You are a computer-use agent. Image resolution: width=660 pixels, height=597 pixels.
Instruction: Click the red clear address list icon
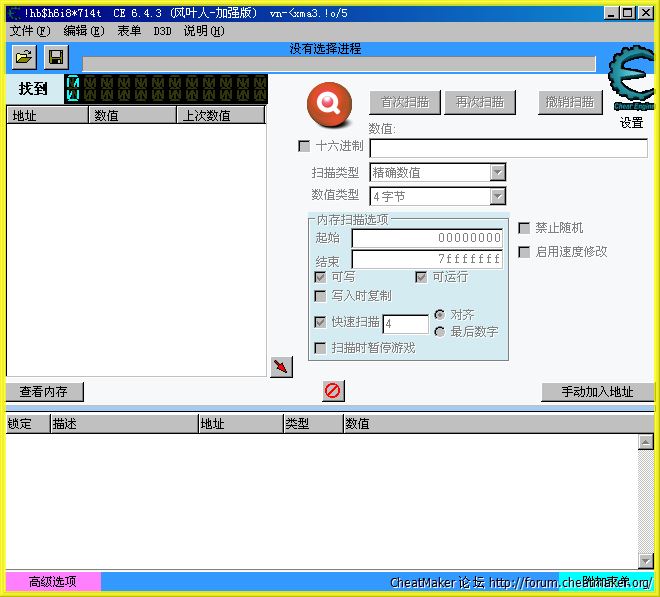click(x=333, y=391)
